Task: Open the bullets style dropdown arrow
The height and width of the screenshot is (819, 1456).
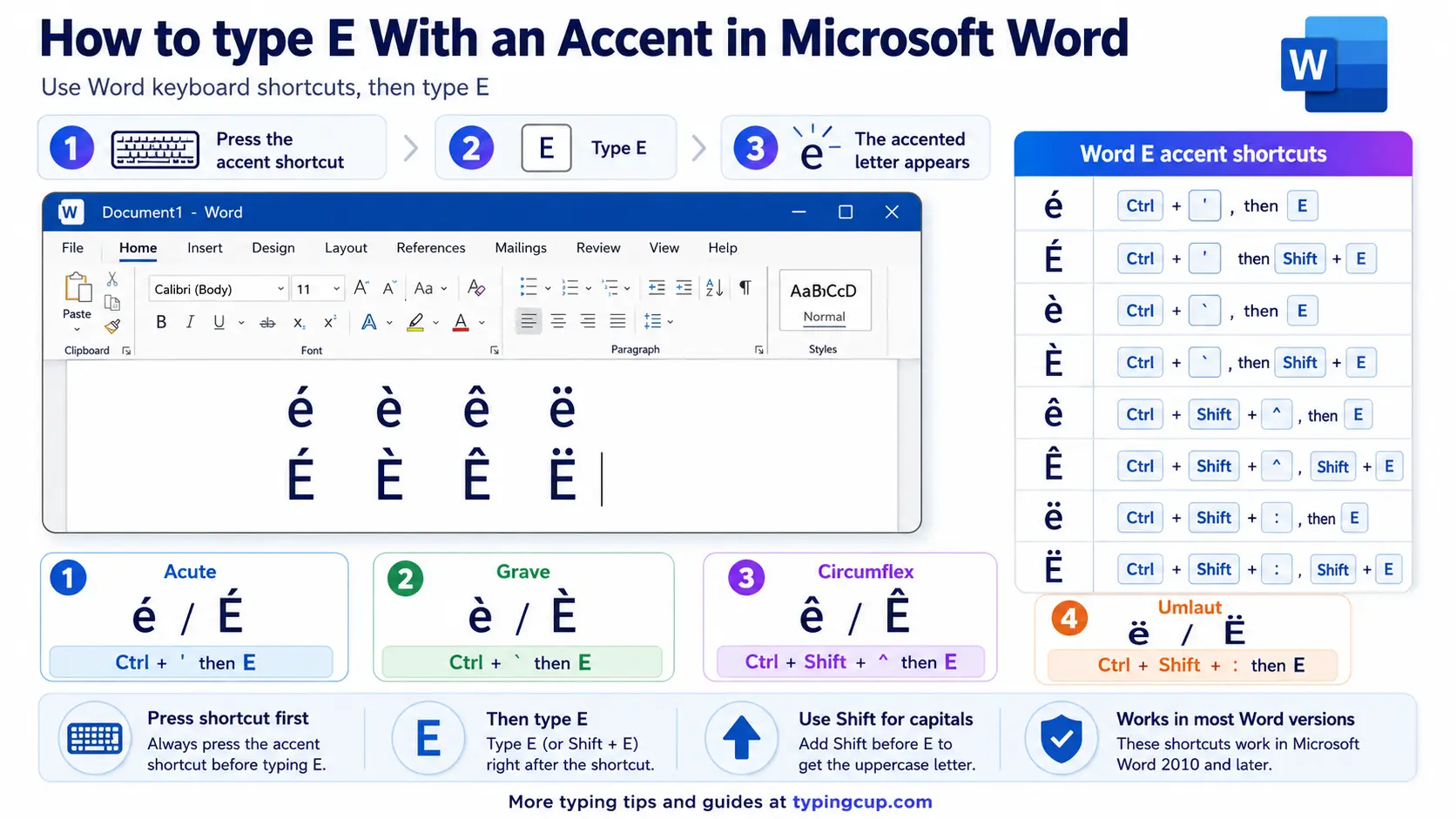Action: tap(548, 288)
